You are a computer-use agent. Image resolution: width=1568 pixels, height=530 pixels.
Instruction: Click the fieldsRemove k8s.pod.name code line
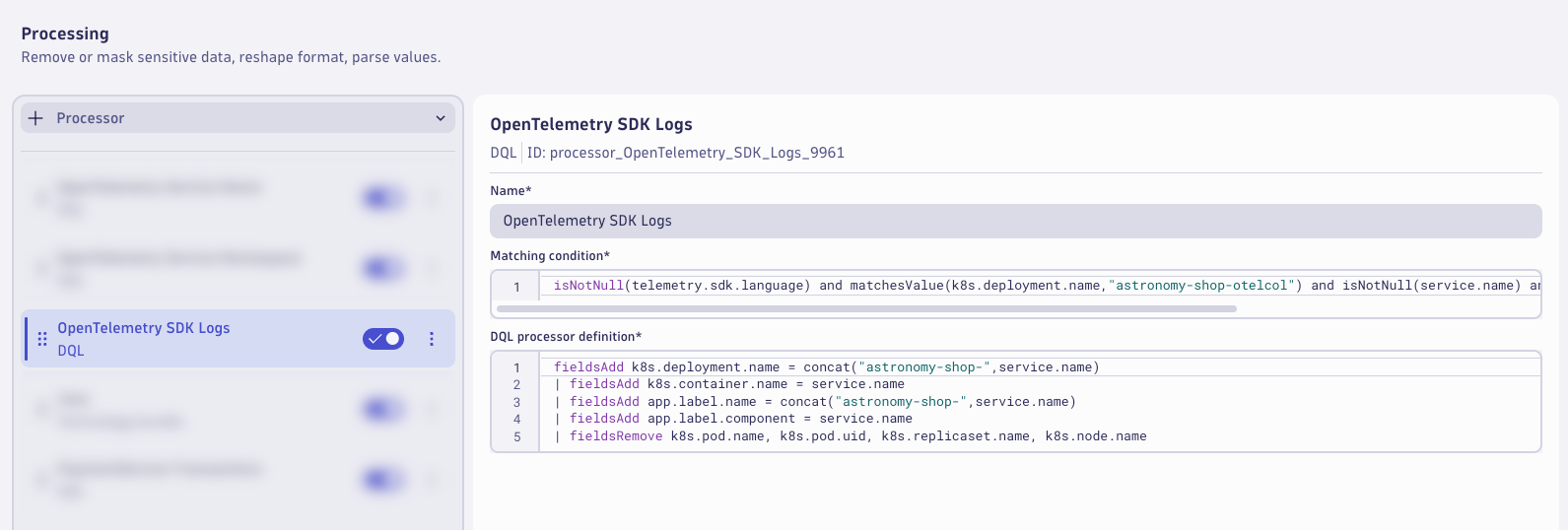point(851,436)
